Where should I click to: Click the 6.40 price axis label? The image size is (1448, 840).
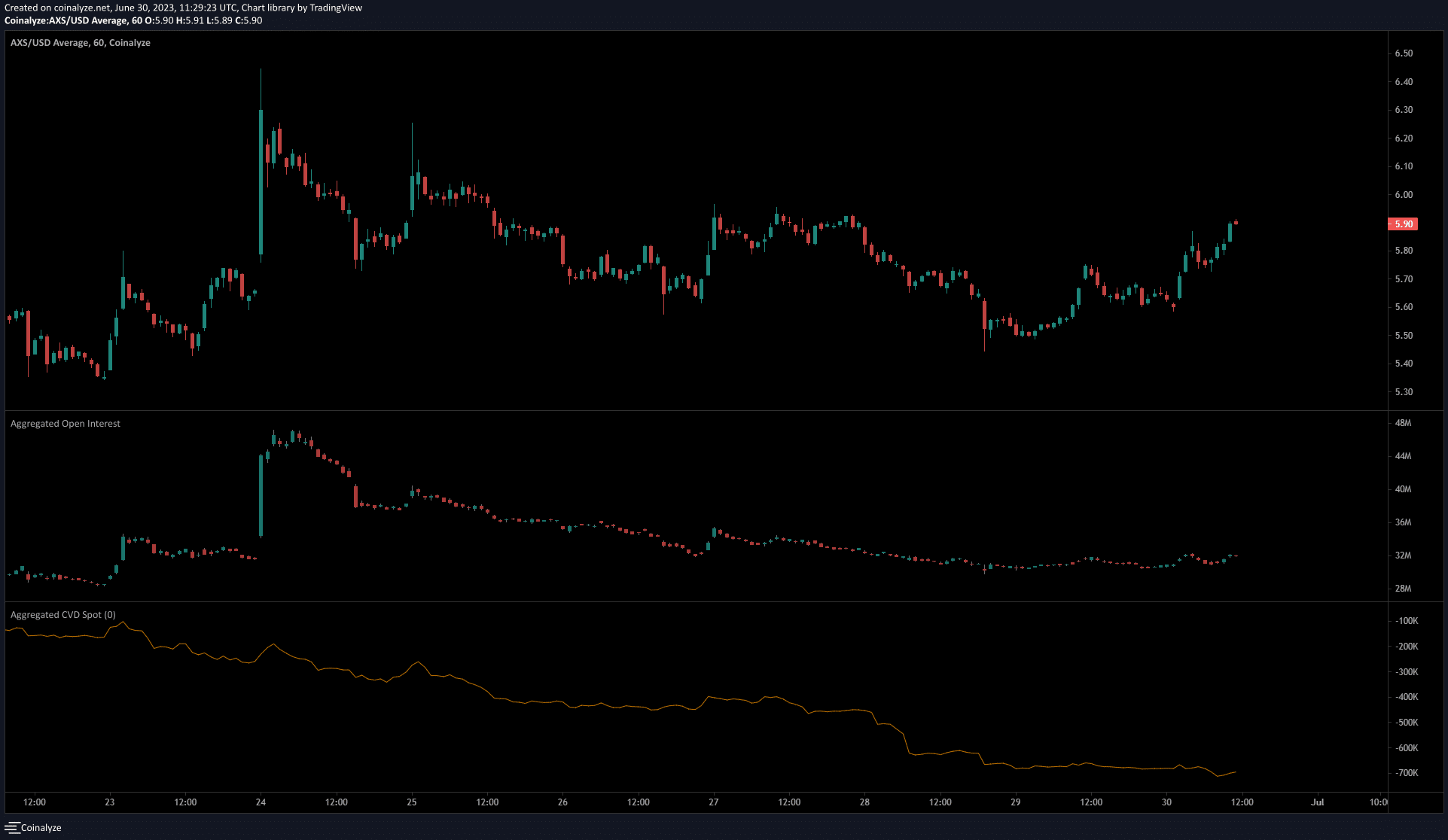(1404, 82)
